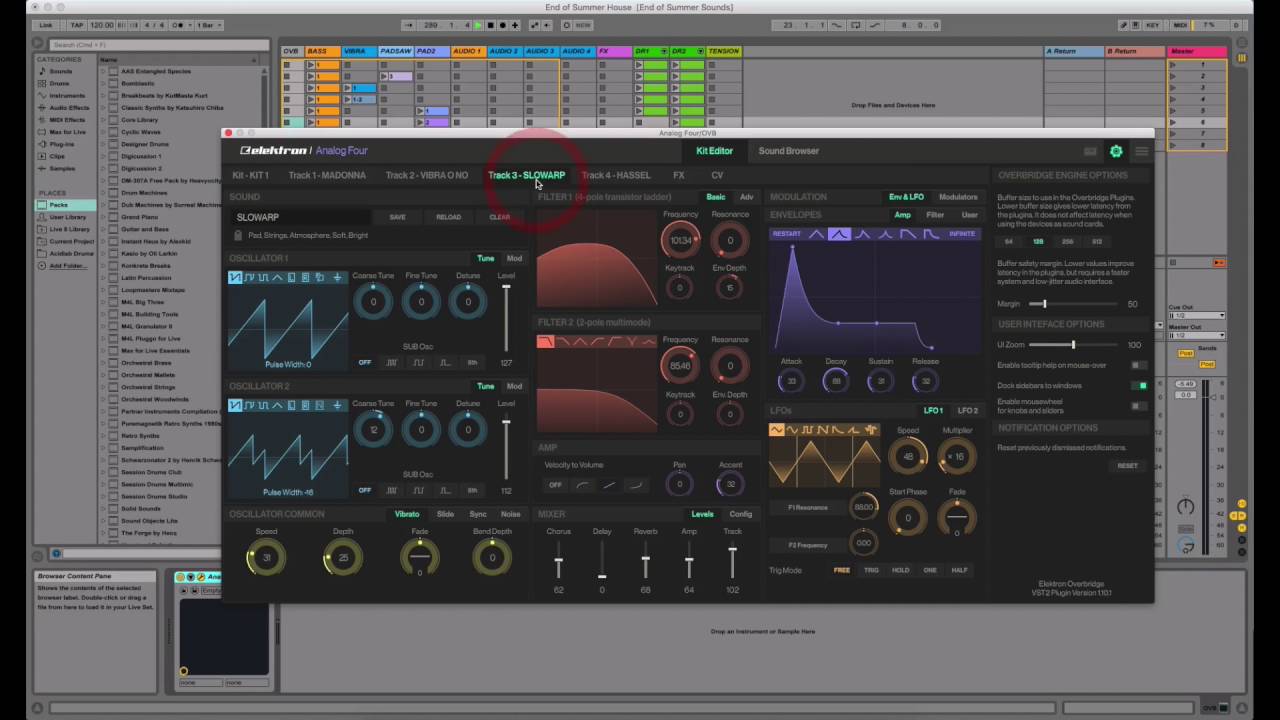
Task: Launch first clip in DR1 track
Action: 639,65
